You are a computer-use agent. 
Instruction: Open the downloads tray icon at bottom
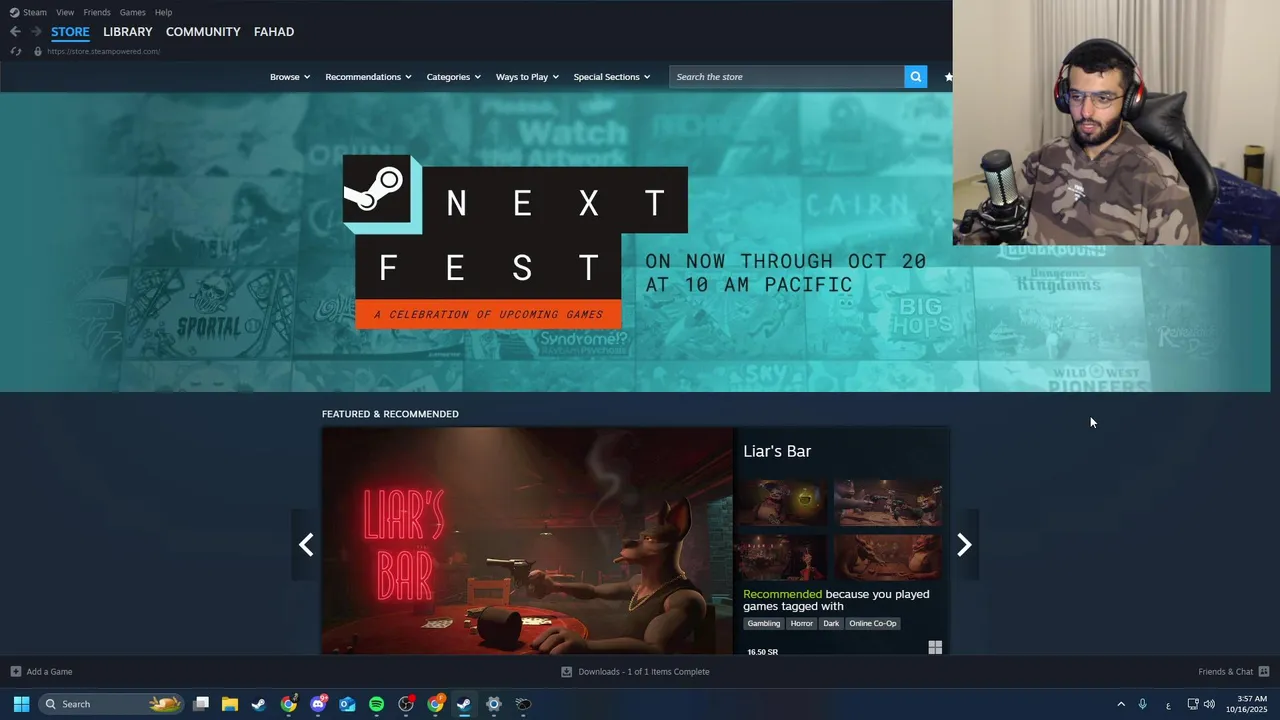566,672
